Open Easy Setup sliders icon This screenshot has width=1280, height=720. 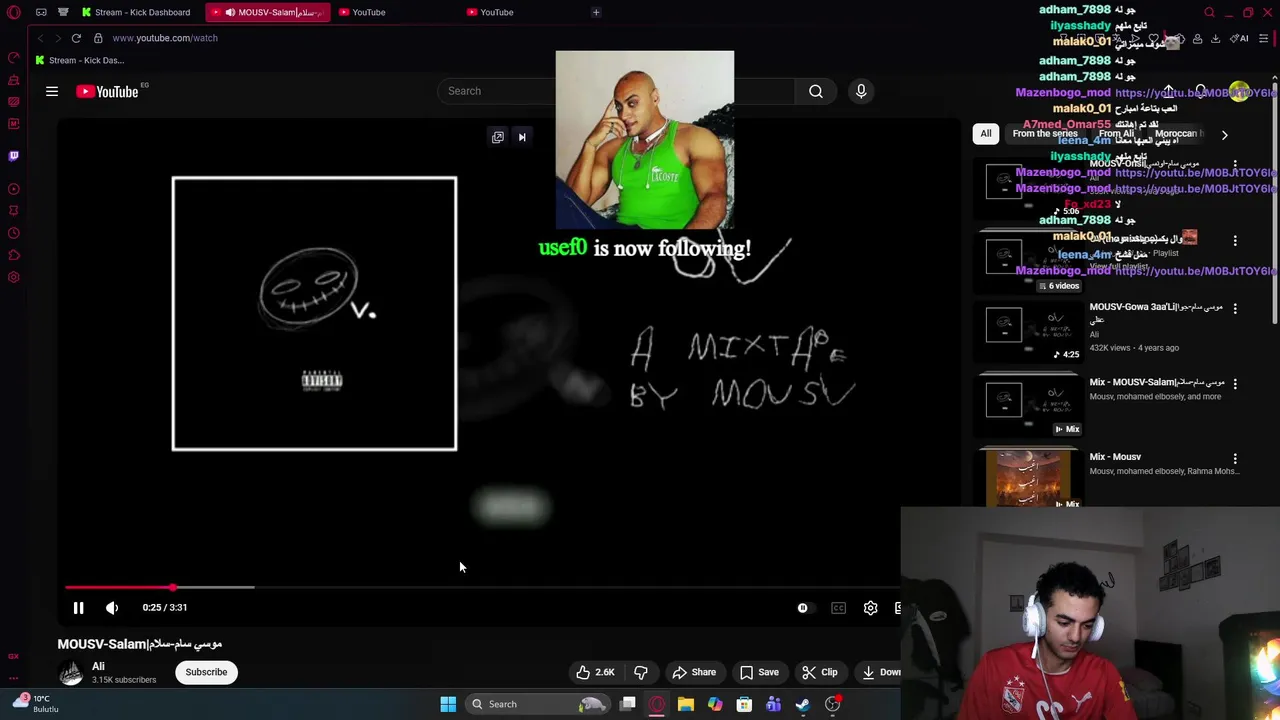(x=1264, y=38)
